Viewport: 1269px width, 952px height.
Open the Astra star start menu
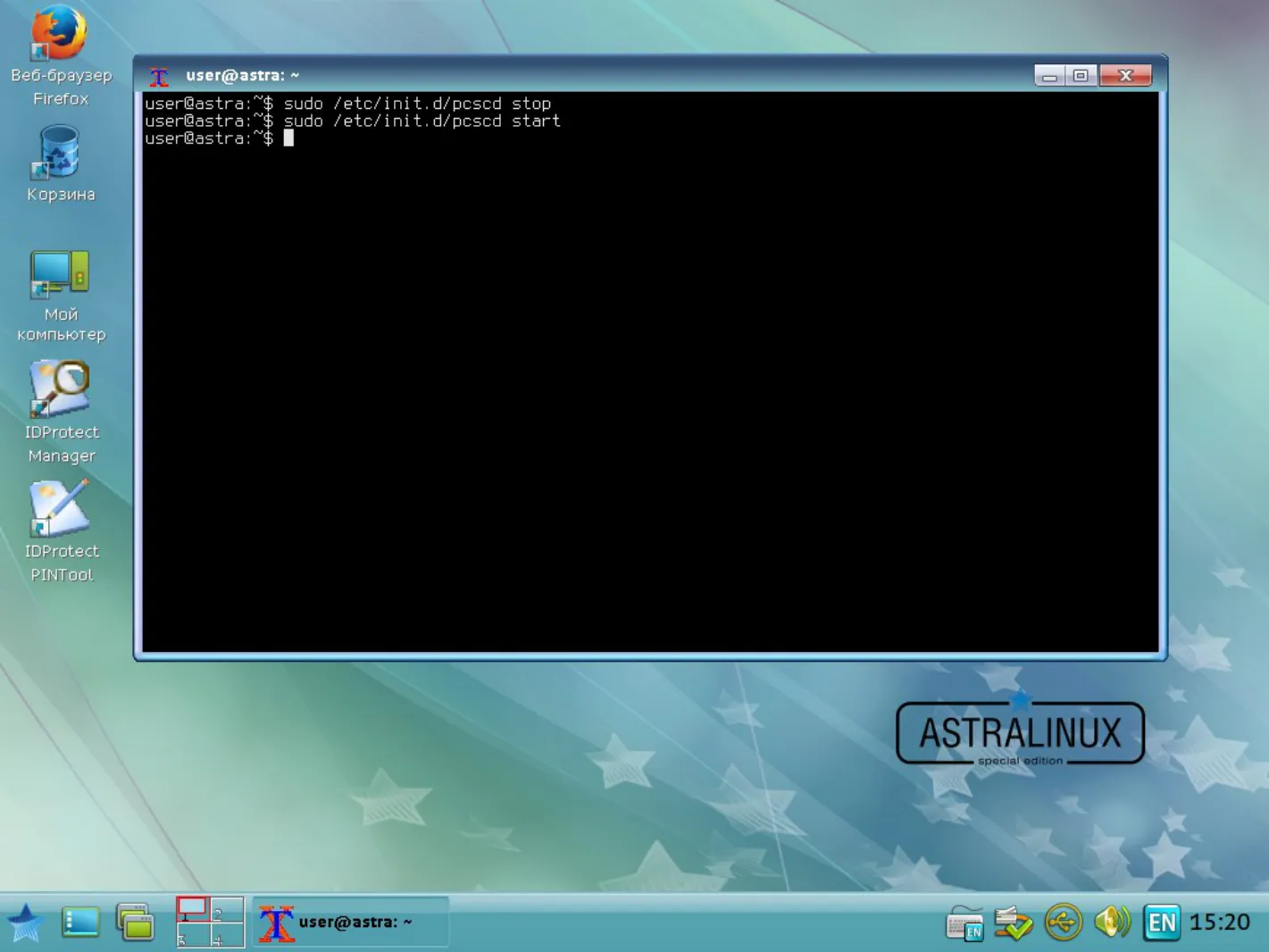click(x=25, y=923)
